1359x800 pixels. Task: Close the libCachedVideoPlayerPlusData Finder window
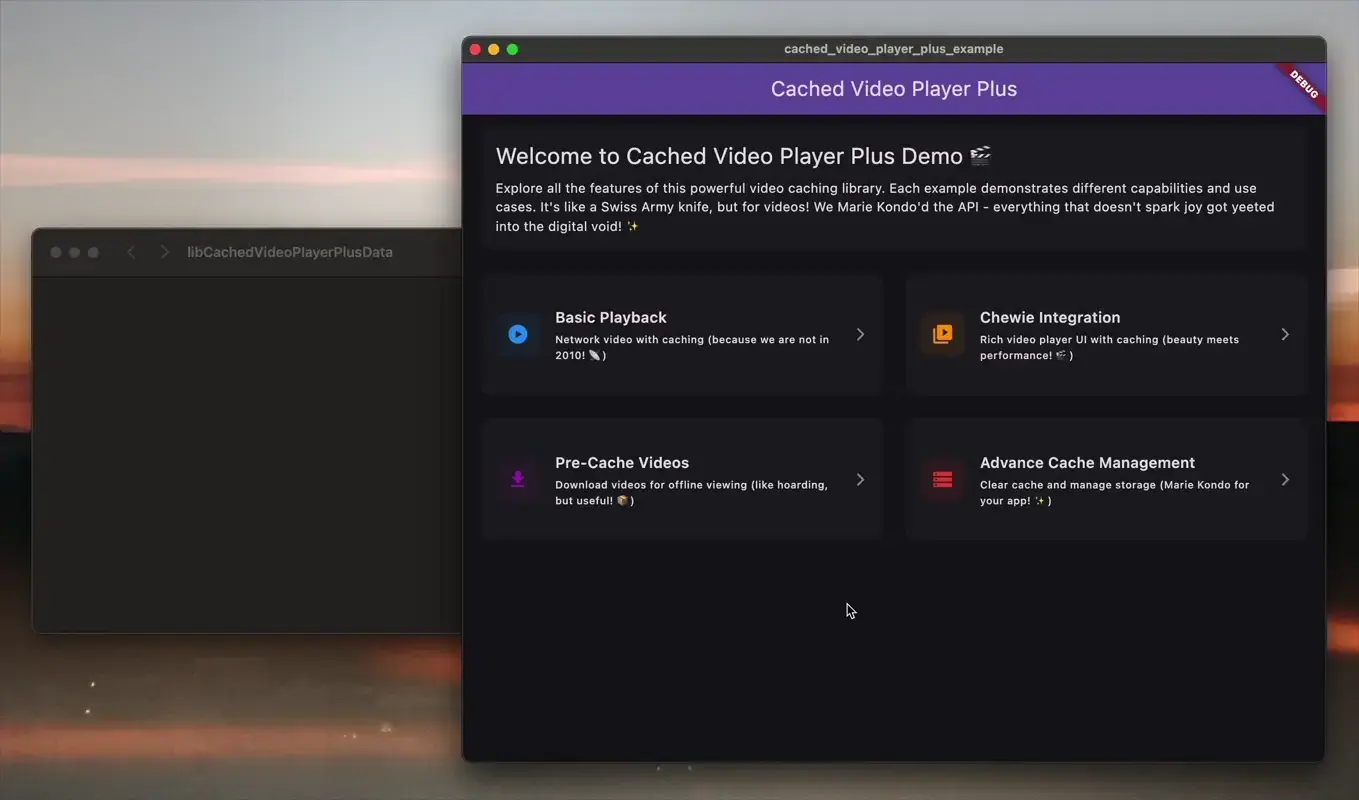56,252
